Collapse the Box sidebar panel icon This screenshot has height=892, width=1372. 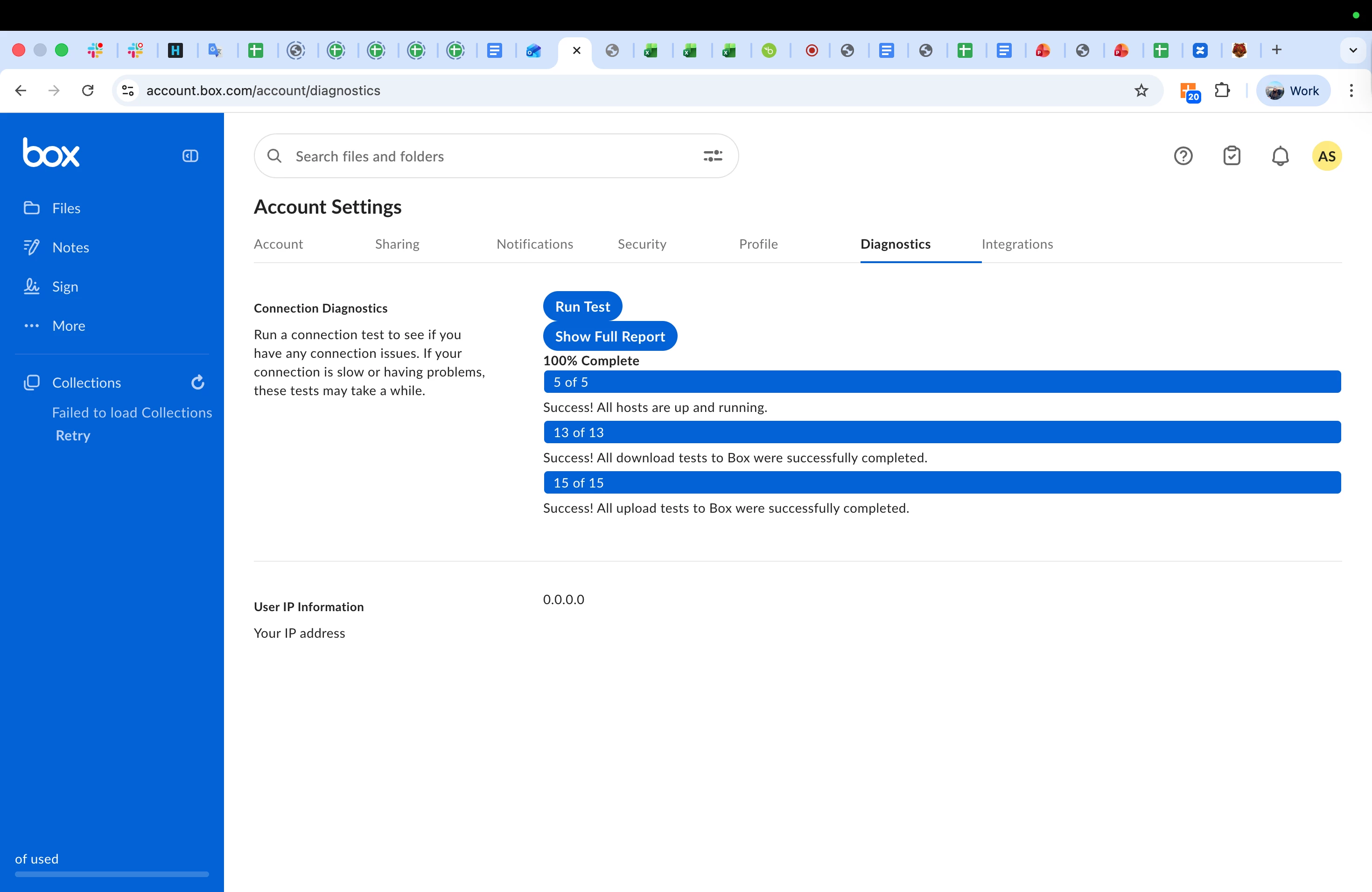coord(190,156)
